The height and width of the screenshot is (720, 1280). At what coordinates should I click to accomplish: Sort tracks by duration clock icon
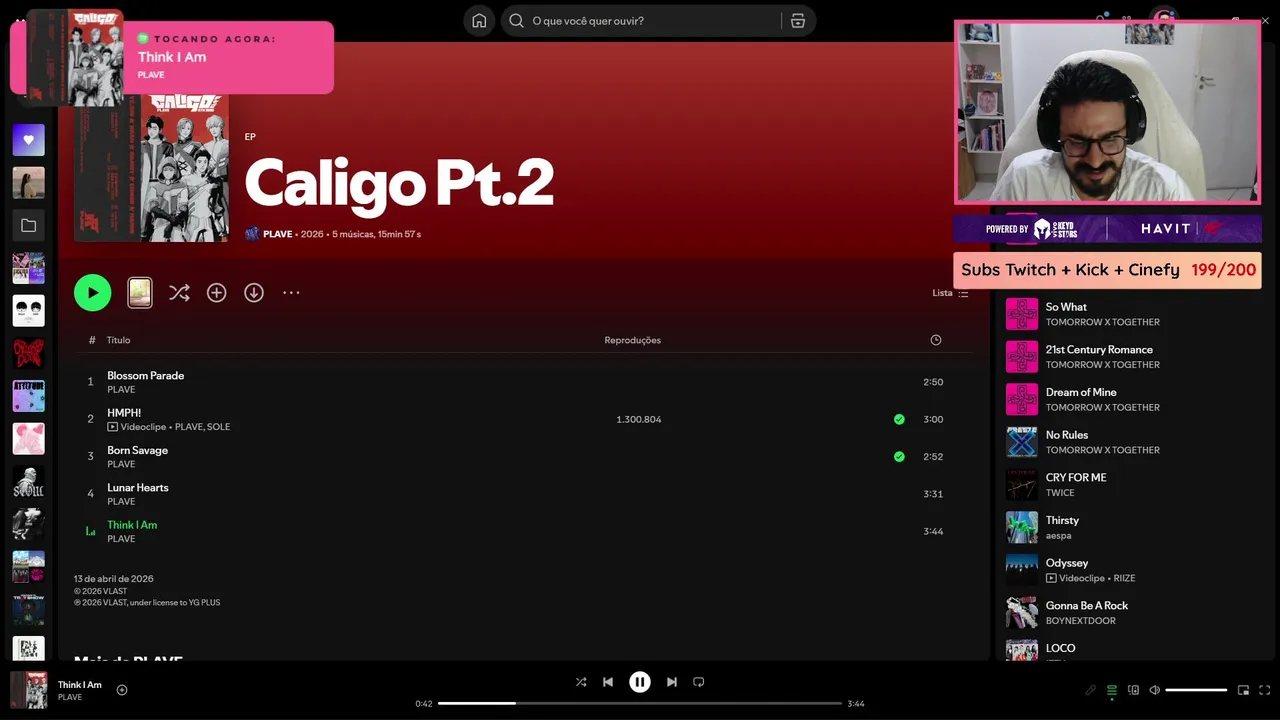(936, 340)
